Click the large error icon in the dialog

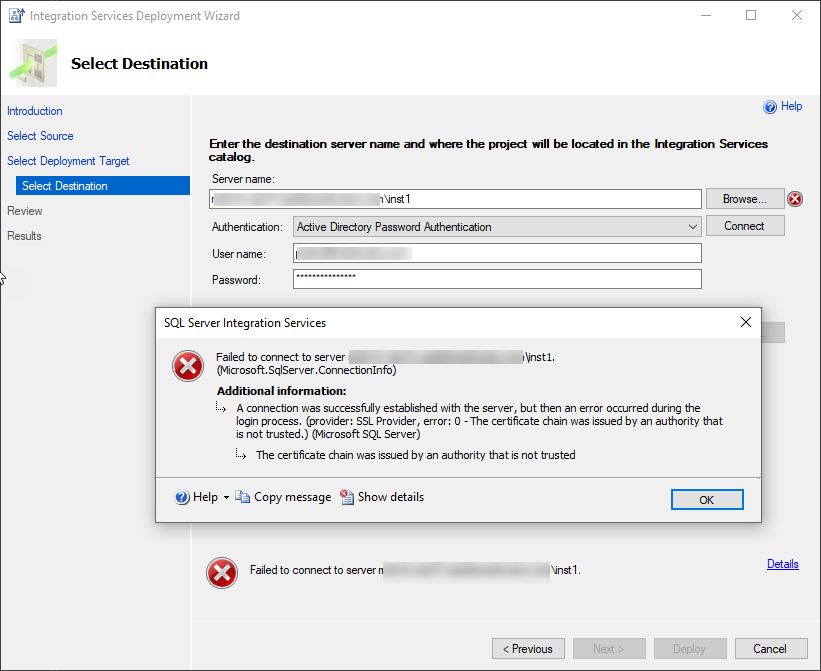click(188, 365)
